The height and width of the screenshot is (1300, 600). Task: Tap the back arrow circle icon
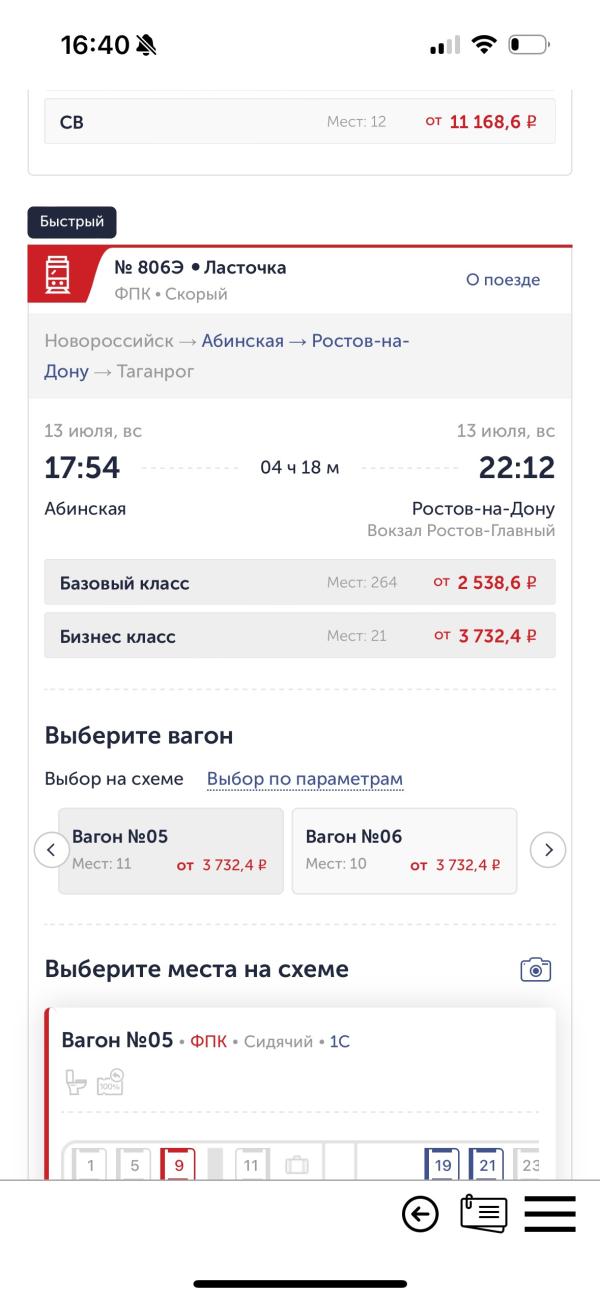[x=420, y=1215]
